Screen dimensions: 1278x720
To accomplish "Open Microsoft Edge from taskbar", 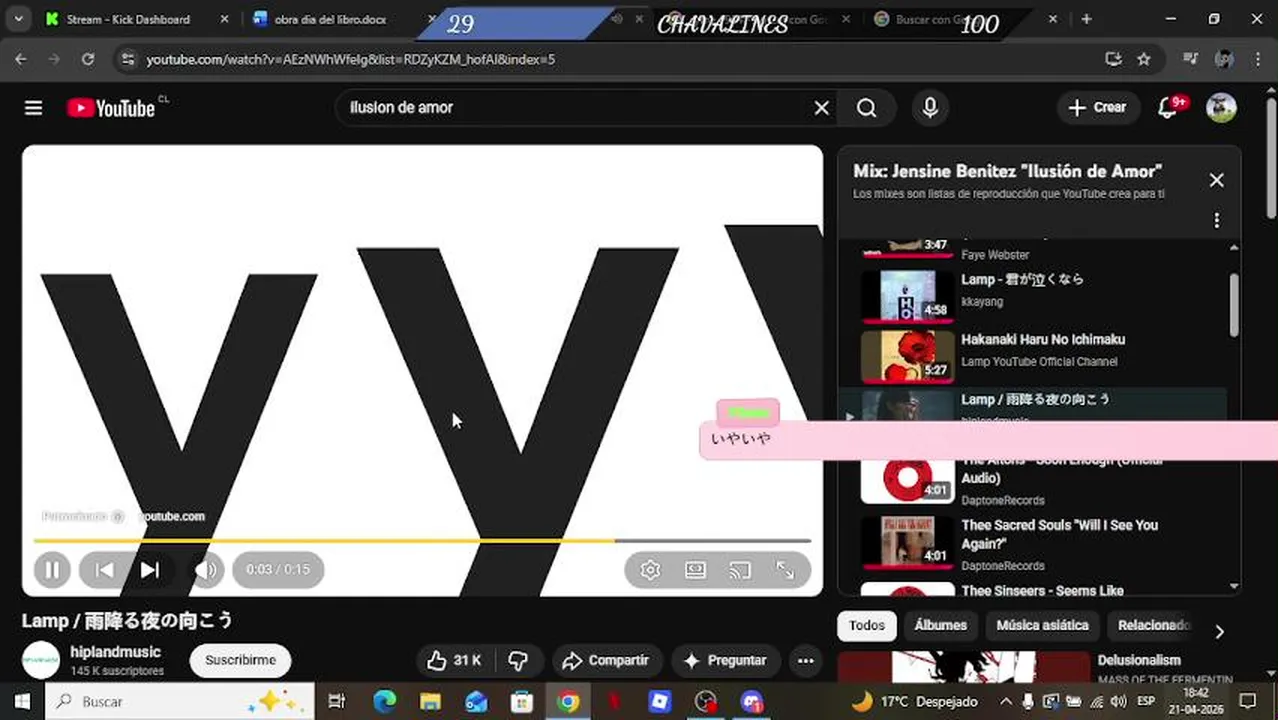I will pyautogui.click(x=384, y=701).
